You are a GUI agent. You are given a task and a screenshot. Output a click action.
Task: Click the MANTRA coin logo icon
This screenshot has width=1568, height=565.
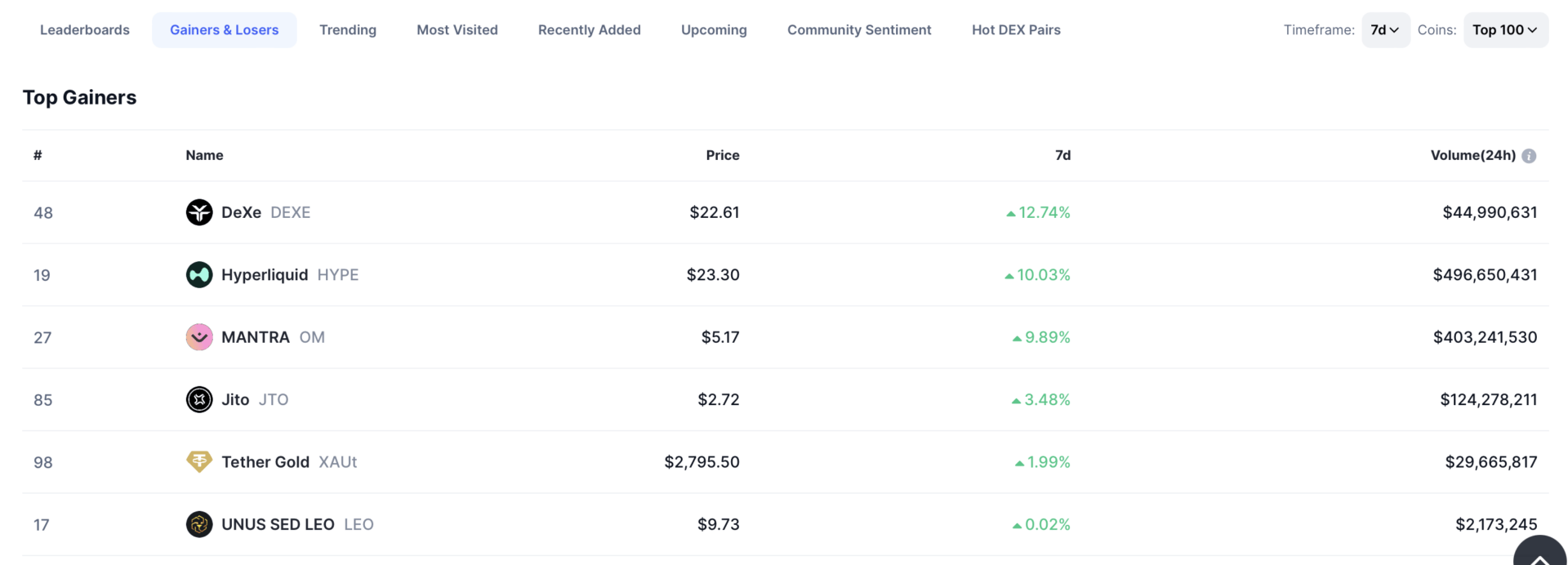click(199, 337)
